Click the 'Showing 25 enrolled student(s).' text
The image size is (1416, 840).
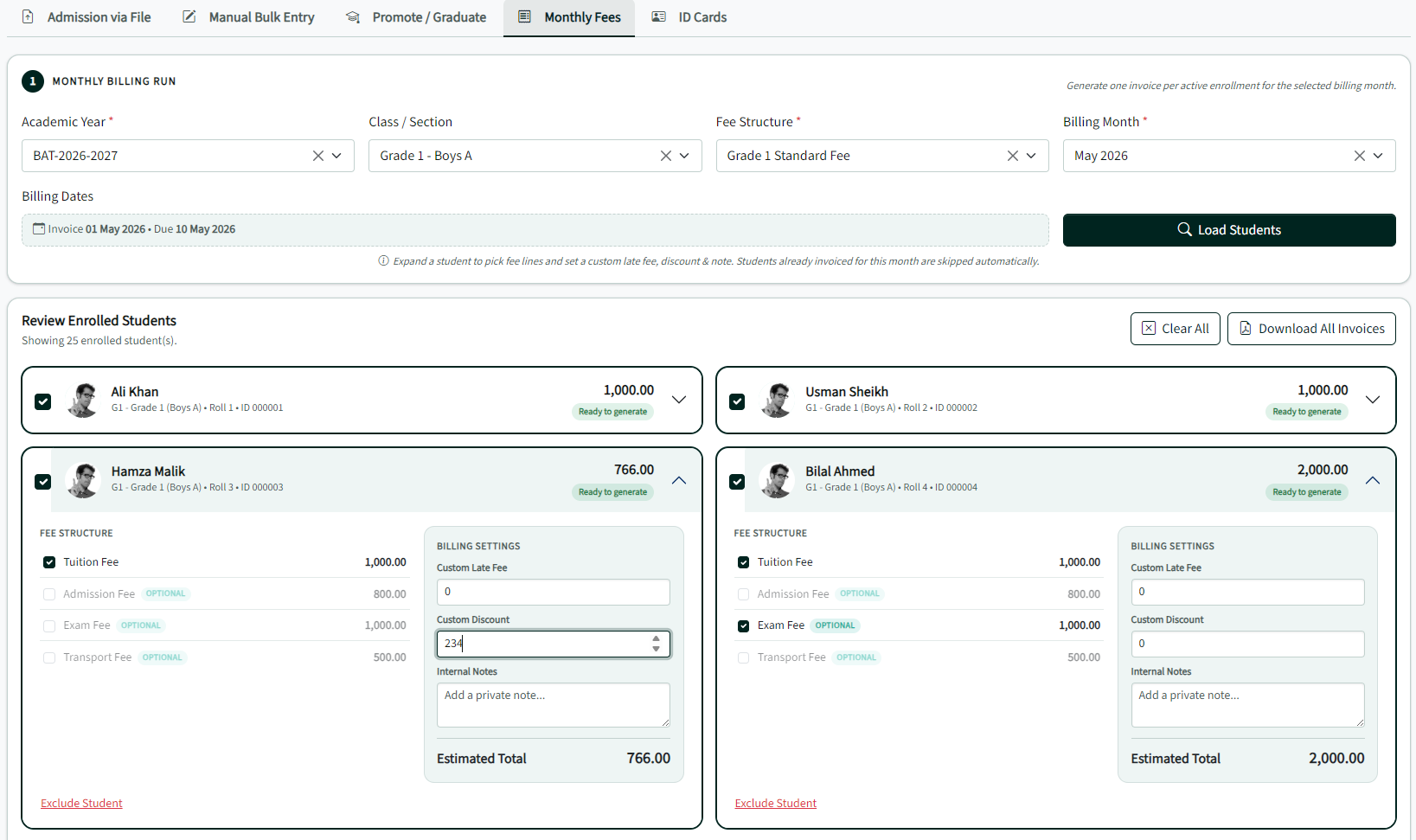(x=99, y=341)
